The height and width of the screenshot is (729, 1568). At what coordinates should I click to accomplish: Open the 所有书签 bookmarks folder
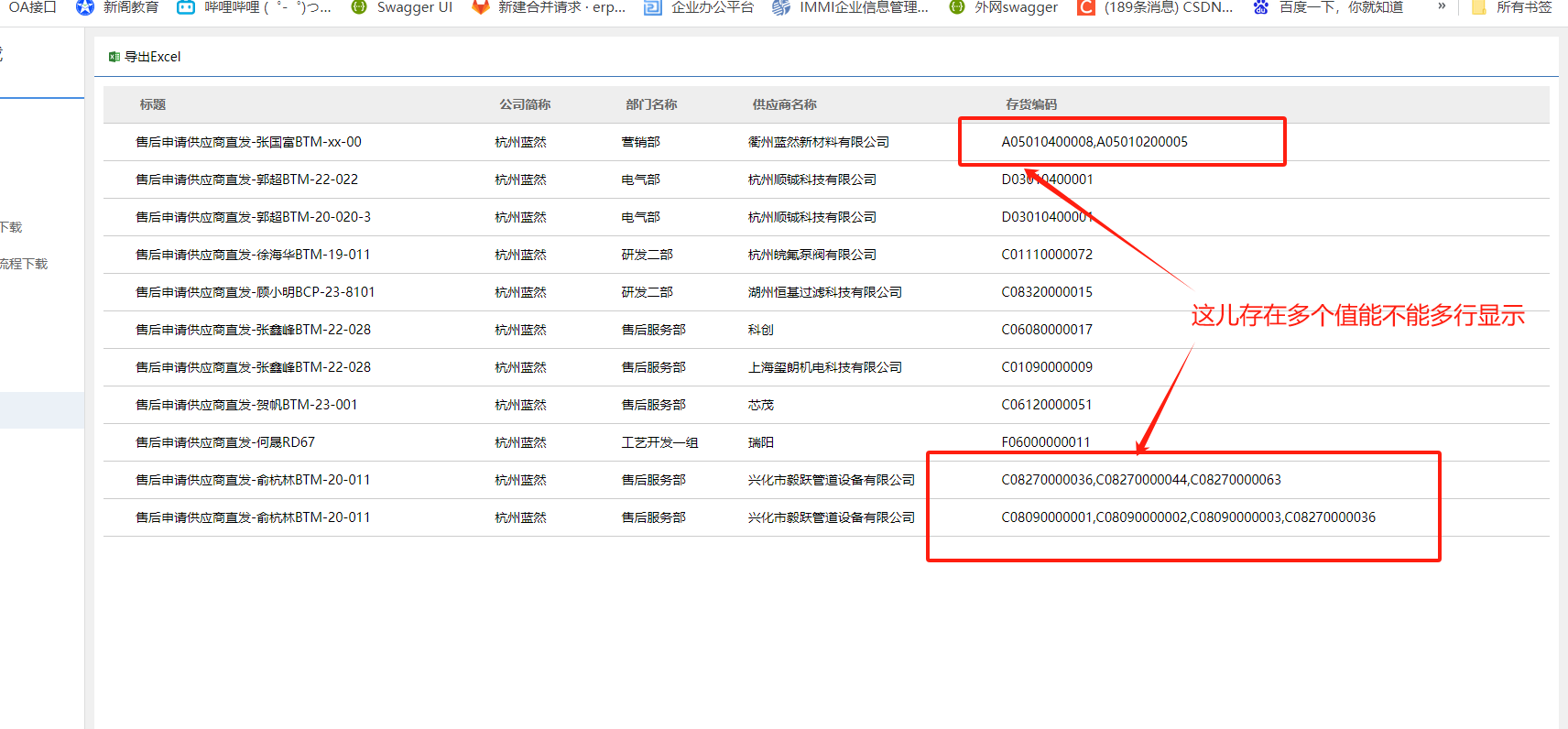(1512, 7)
